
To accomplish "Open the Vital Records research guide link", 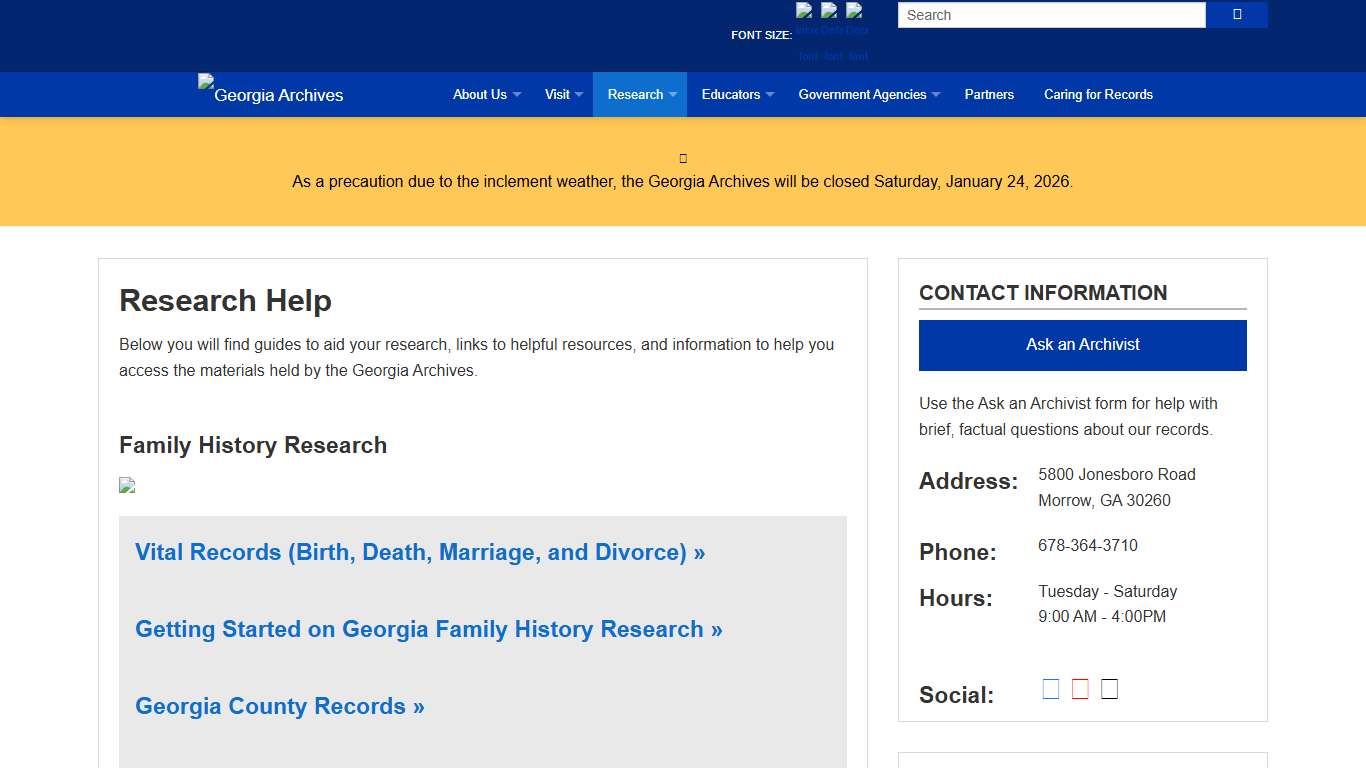I will pyautogui.click(x=419, y=552).
